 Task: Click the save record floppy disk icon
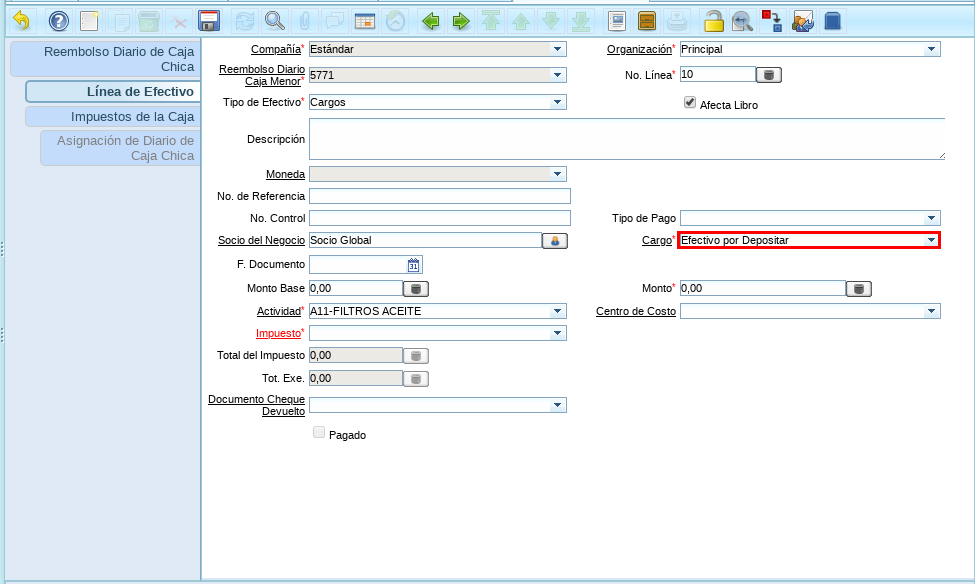point(209,21)
